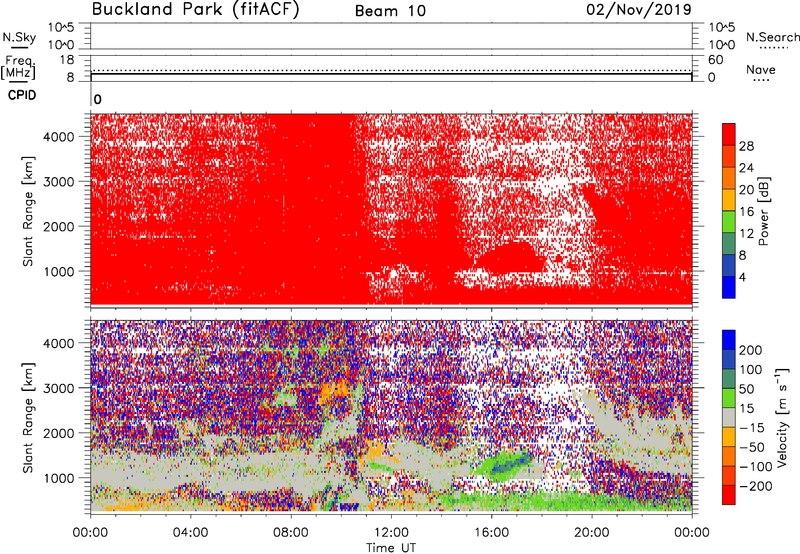Click the "12:00" time axis label
Viewport: 800px width, 554px height.
pos(391,533)
